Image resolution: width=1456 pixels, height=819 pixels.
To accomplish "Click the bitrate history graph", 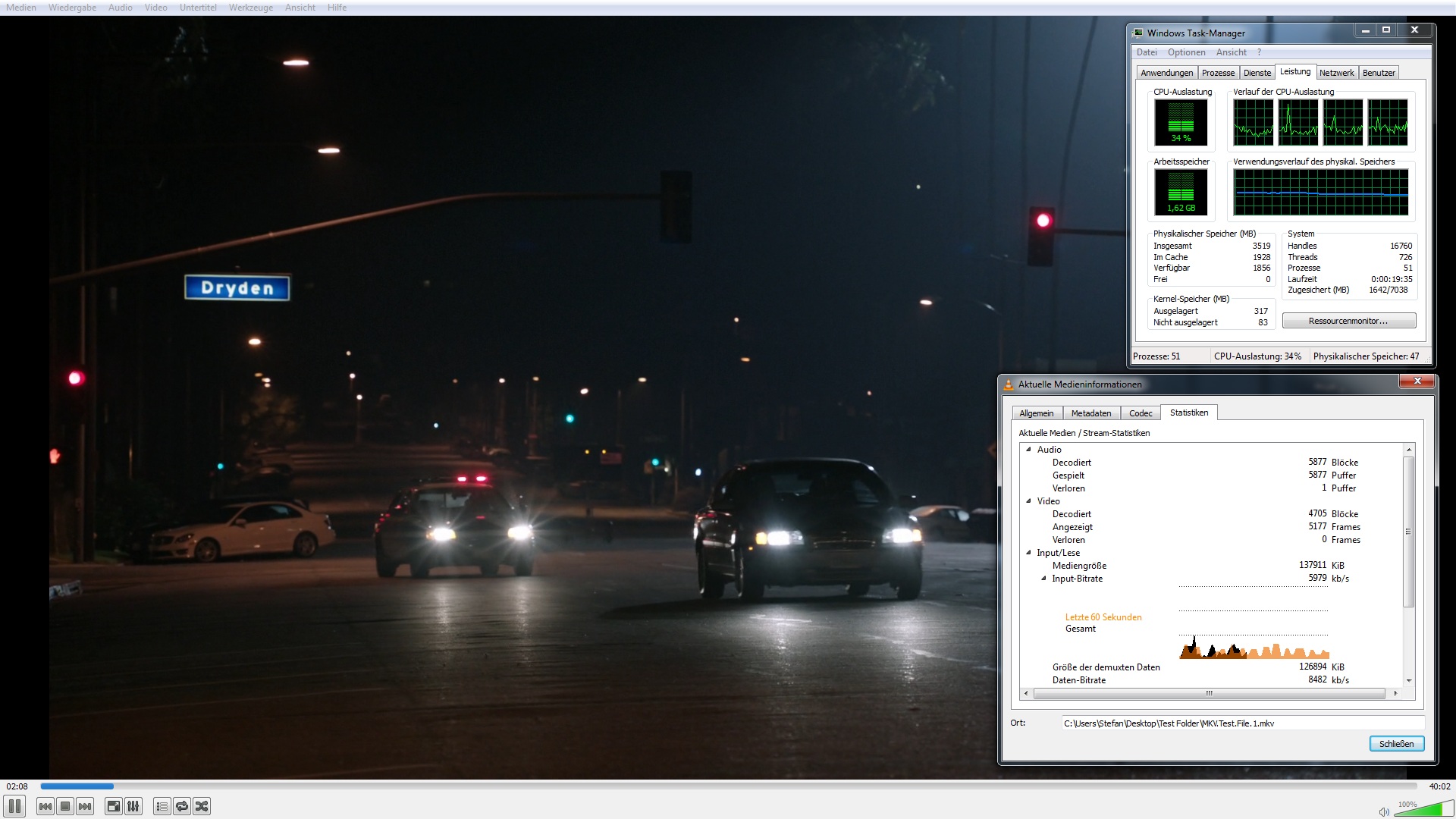I will (1254, 622).
